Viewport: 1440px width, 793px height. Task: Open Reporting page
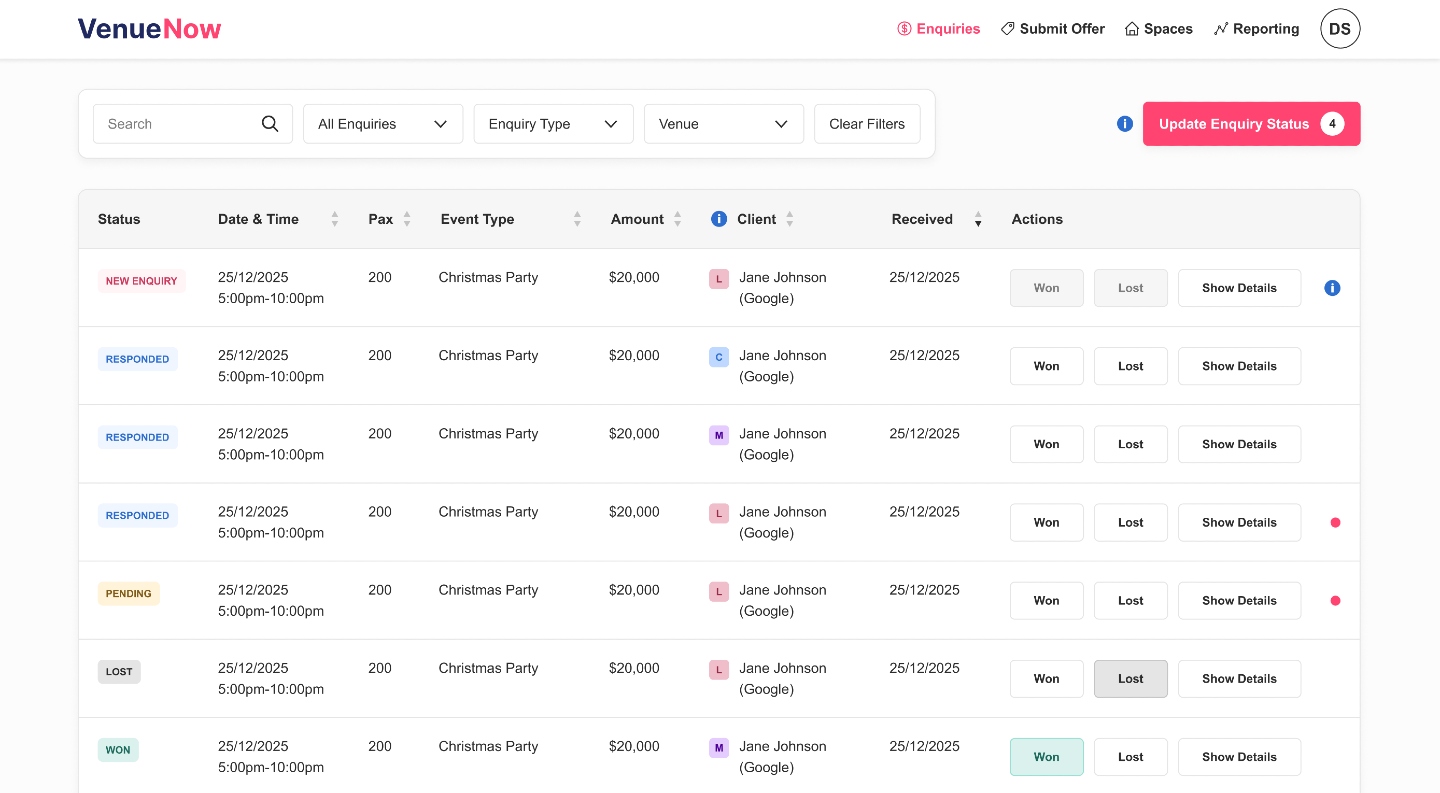click(x=1256, y=29)
